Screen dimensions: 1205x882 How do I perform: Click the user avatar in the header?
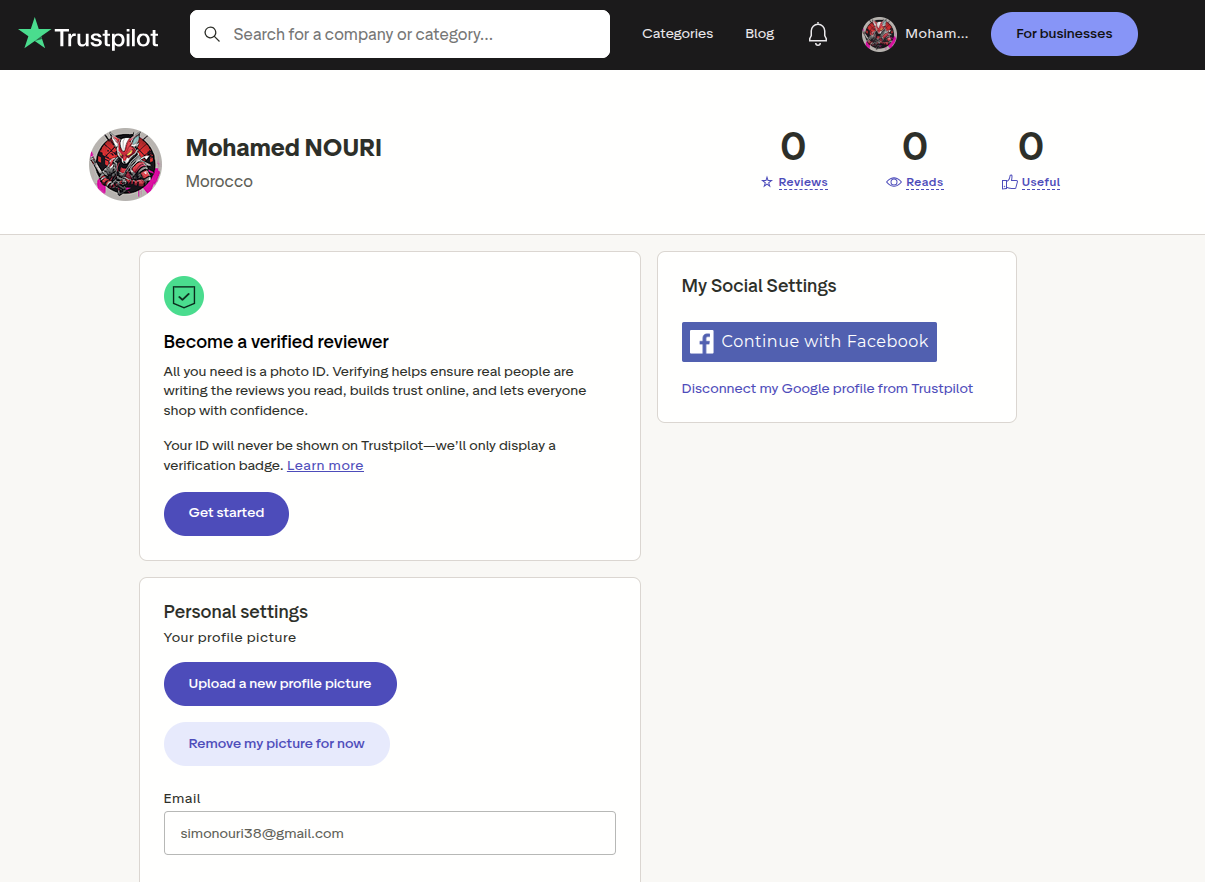(x=879, y=34)
